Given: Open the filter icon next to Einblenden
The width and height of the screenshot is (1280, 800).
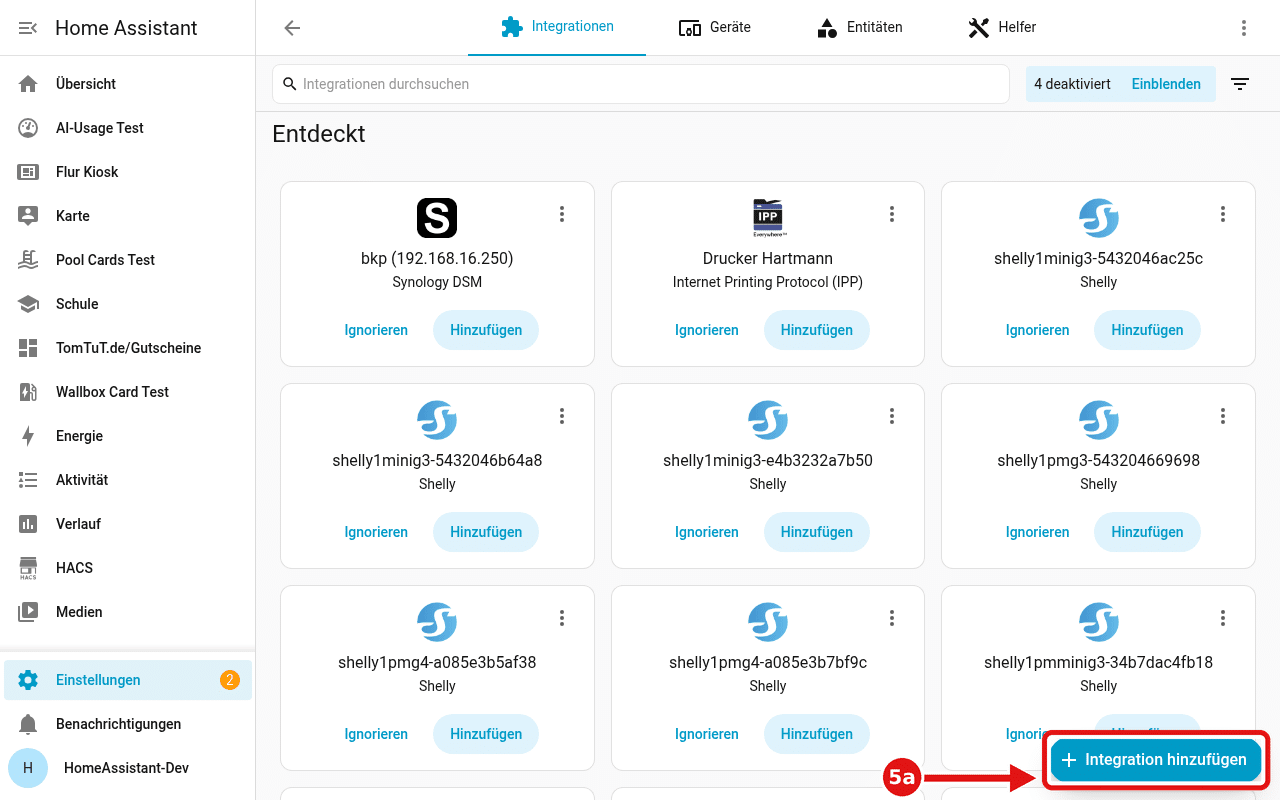Looking at the screenshot, I should tap(1240, 84).
